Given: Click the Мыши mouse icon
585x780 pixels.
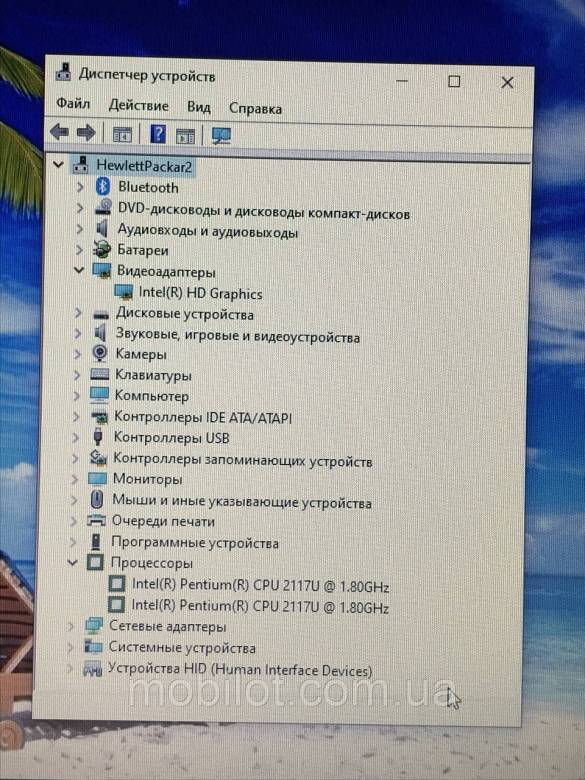Looking at the screenshot, I should tap(97, 499).
